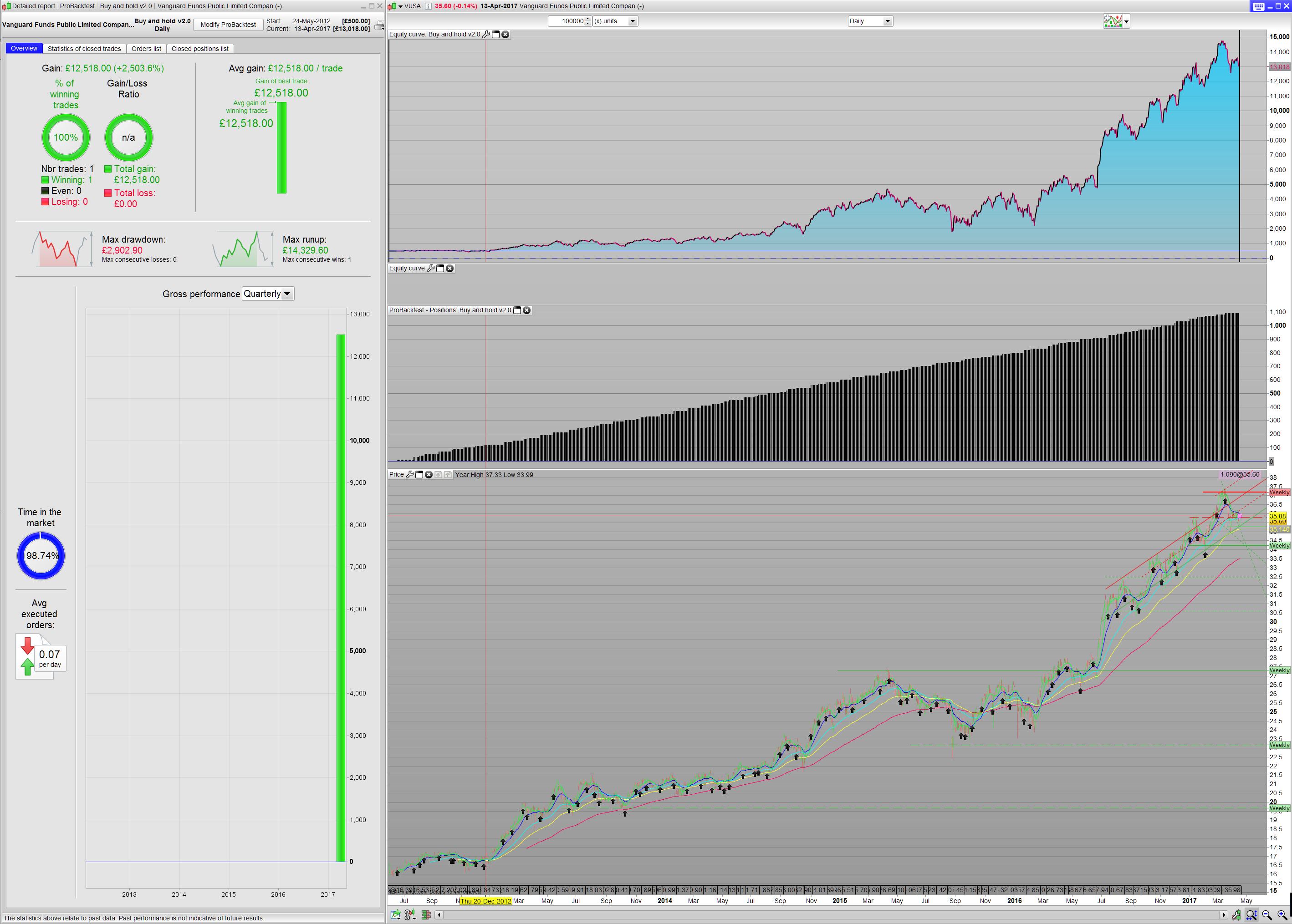Maximize the ProBacktest Positions panel
The width and height of the screenshot is (1292, 924).
tap(517, 310)
